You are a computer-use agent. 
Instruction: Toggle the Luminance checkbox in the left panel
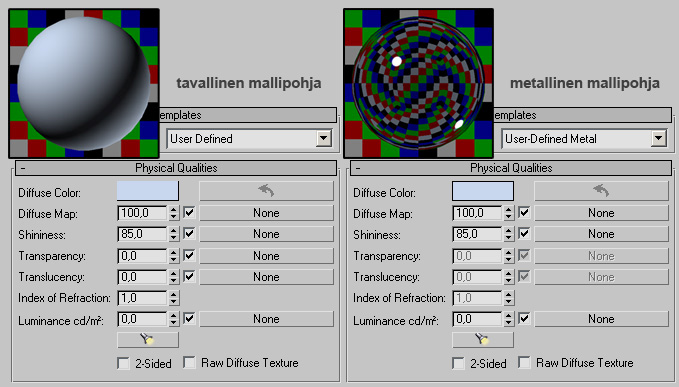tap(189, 319)
